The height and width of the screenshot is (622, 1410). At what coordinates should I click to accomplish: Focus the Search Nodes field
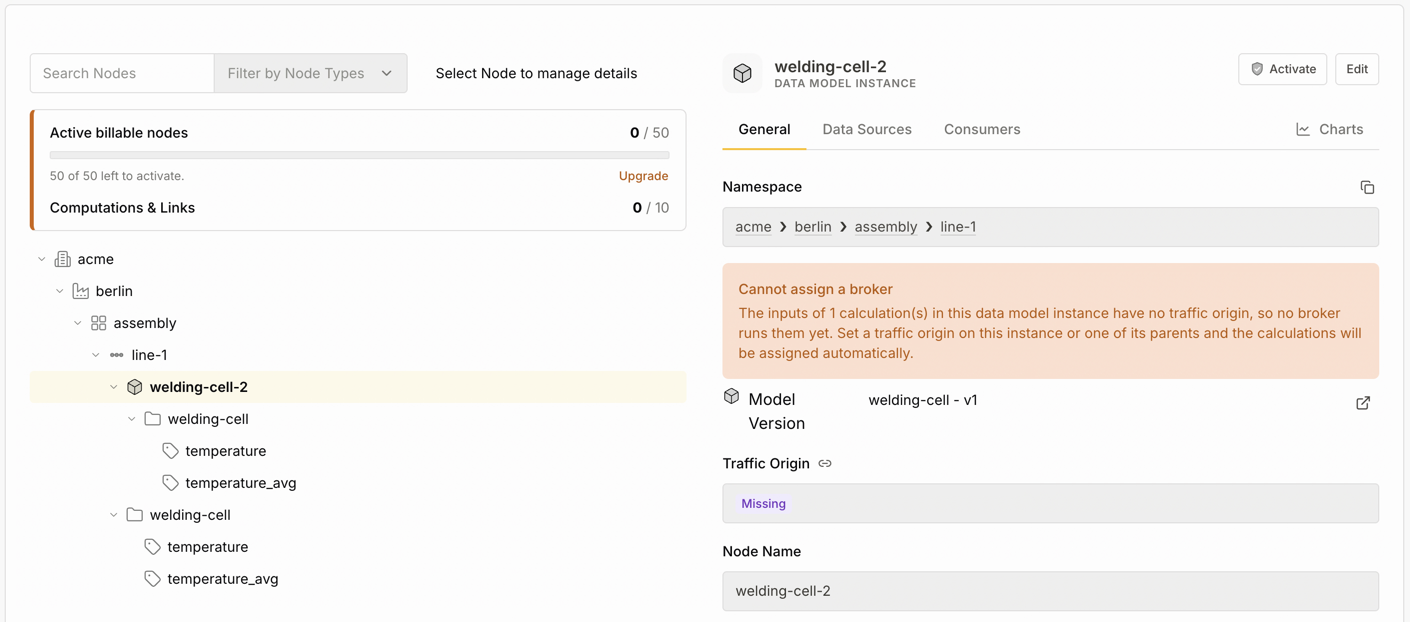coord(122,73)
